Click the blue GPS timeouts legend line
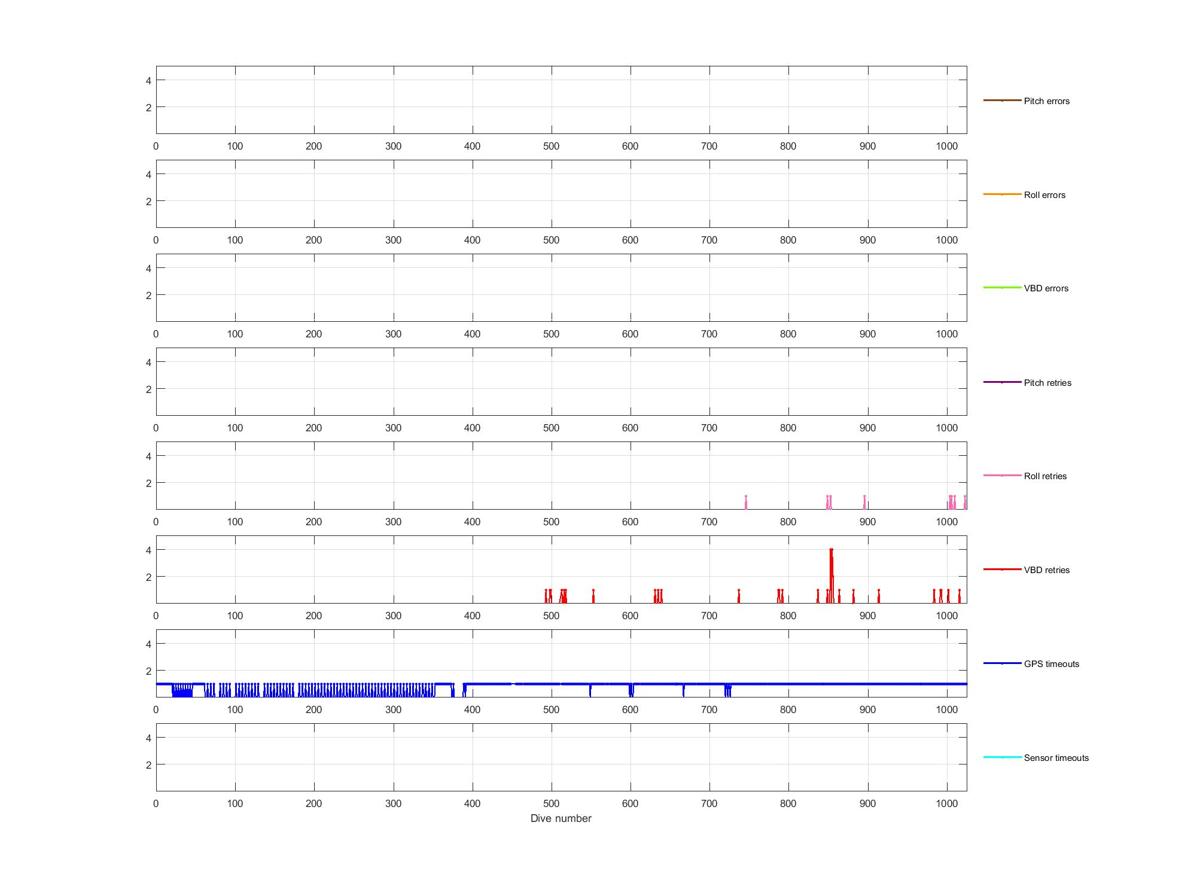 point(1002,663)
